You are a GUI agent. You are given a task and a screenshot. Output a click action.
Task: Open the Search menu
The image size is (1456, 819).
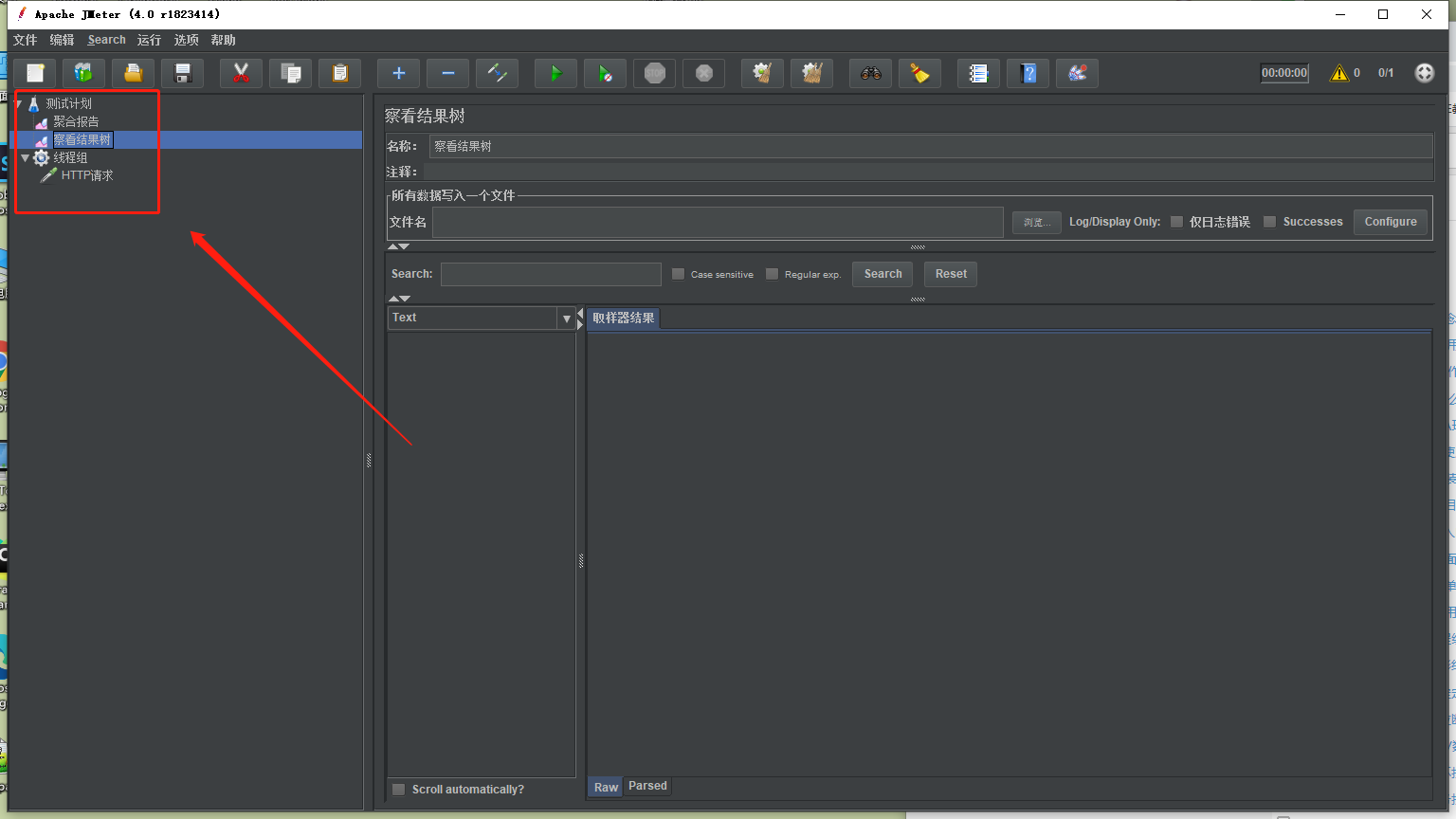[106, 40]
